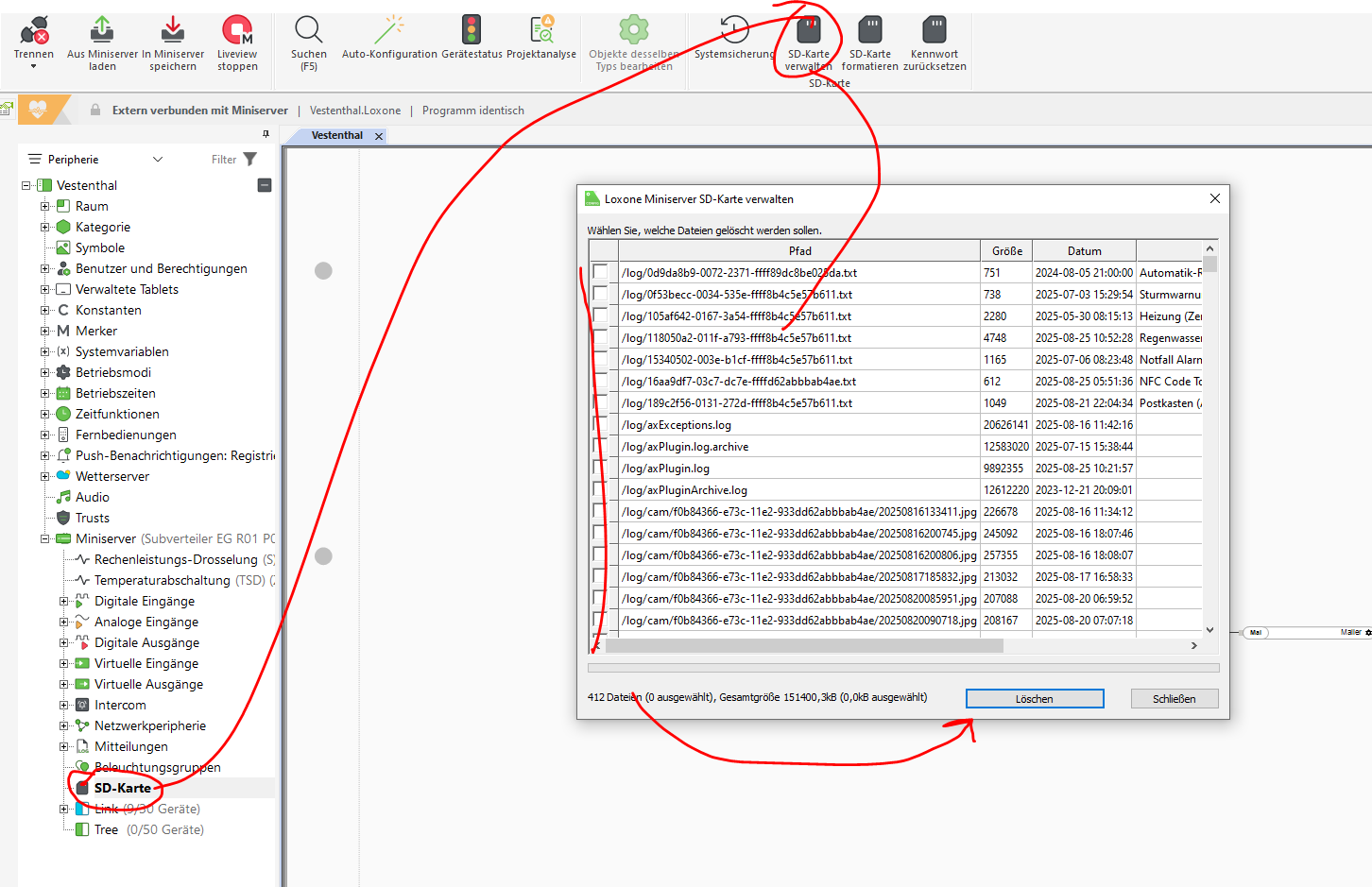
Task: Select the Betriebszeiten calendar icon
Action: coord(63,393)
